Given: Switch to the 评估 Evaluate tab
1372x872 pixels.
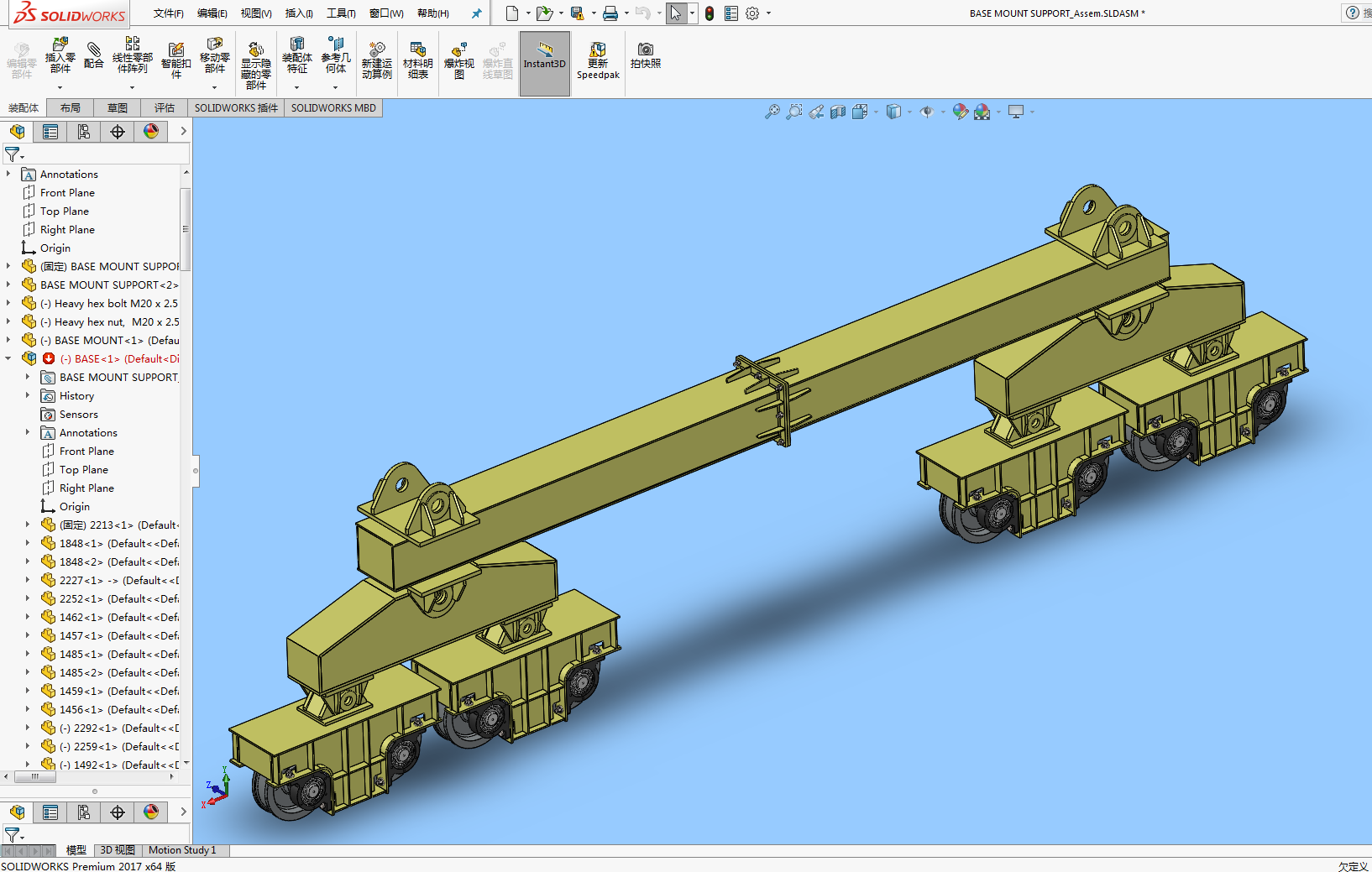Looking at the screenshot, I should pos(164,107).
